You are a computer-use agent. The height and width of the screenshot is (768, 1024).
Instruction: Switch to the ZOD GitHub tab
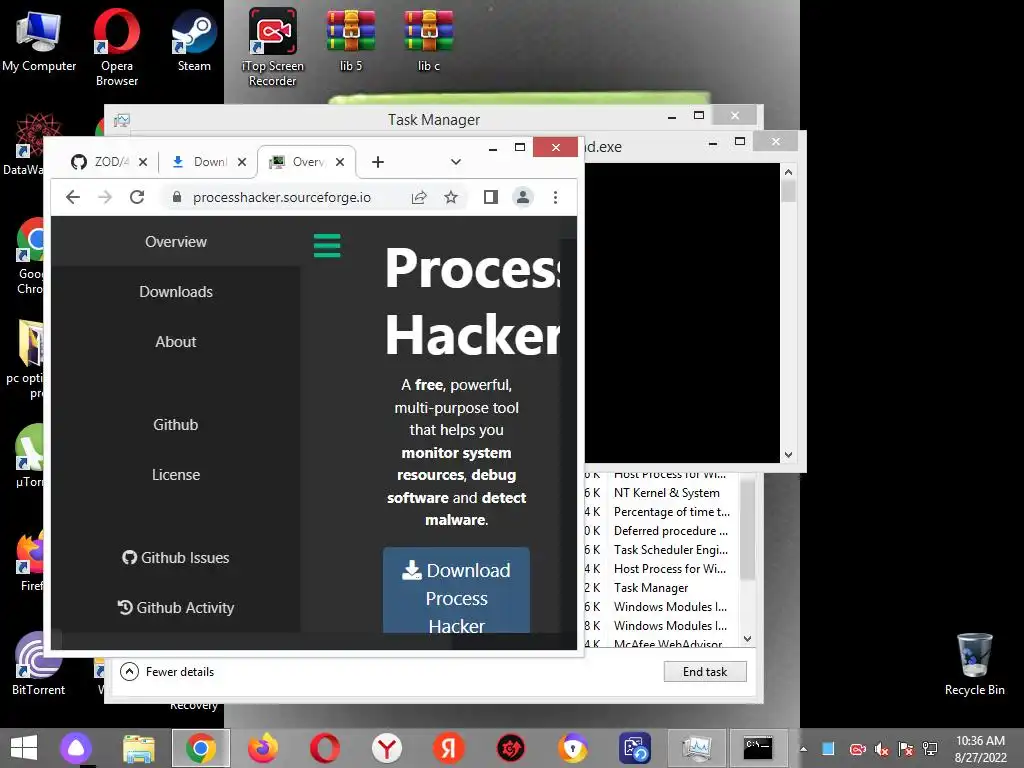click(108, 162)
